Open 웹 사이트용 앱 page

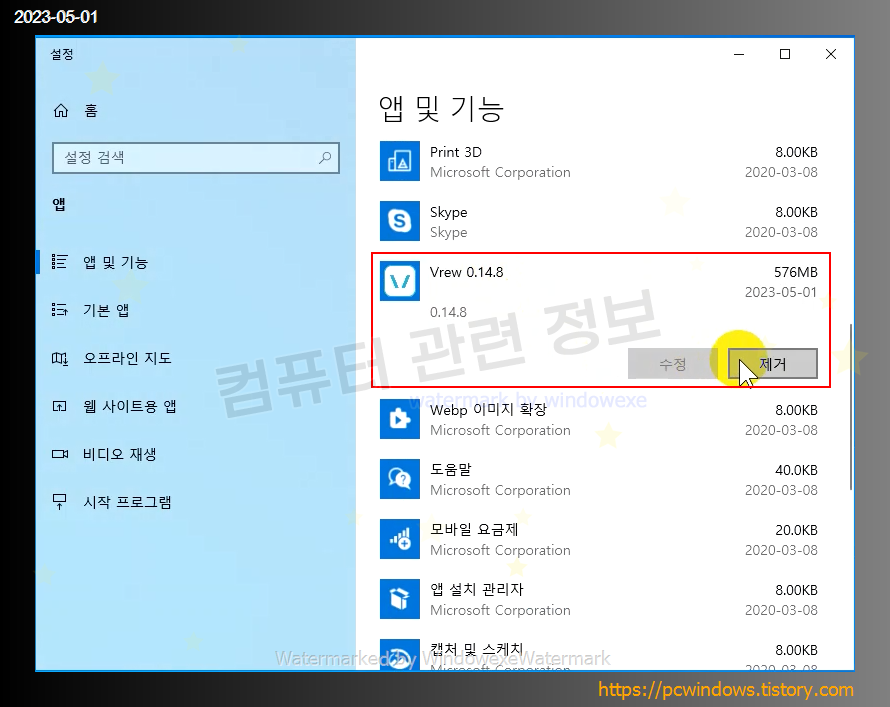point(130,406)
